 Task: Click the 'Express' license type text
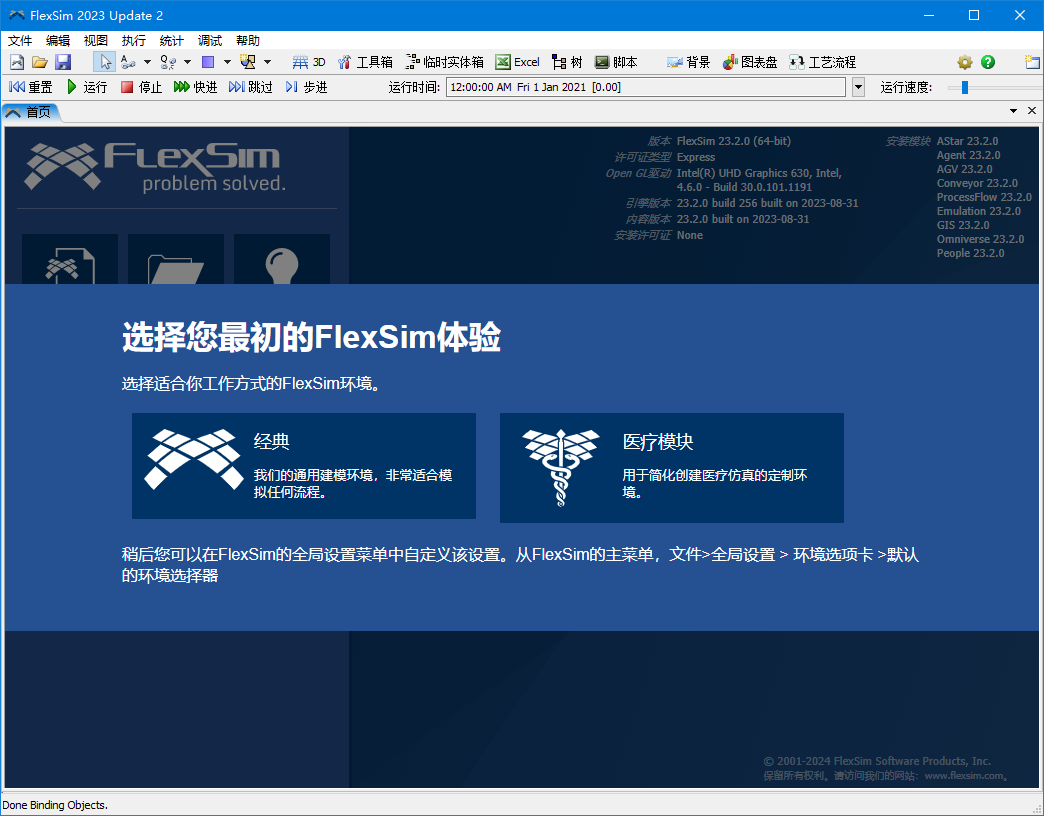696,157
